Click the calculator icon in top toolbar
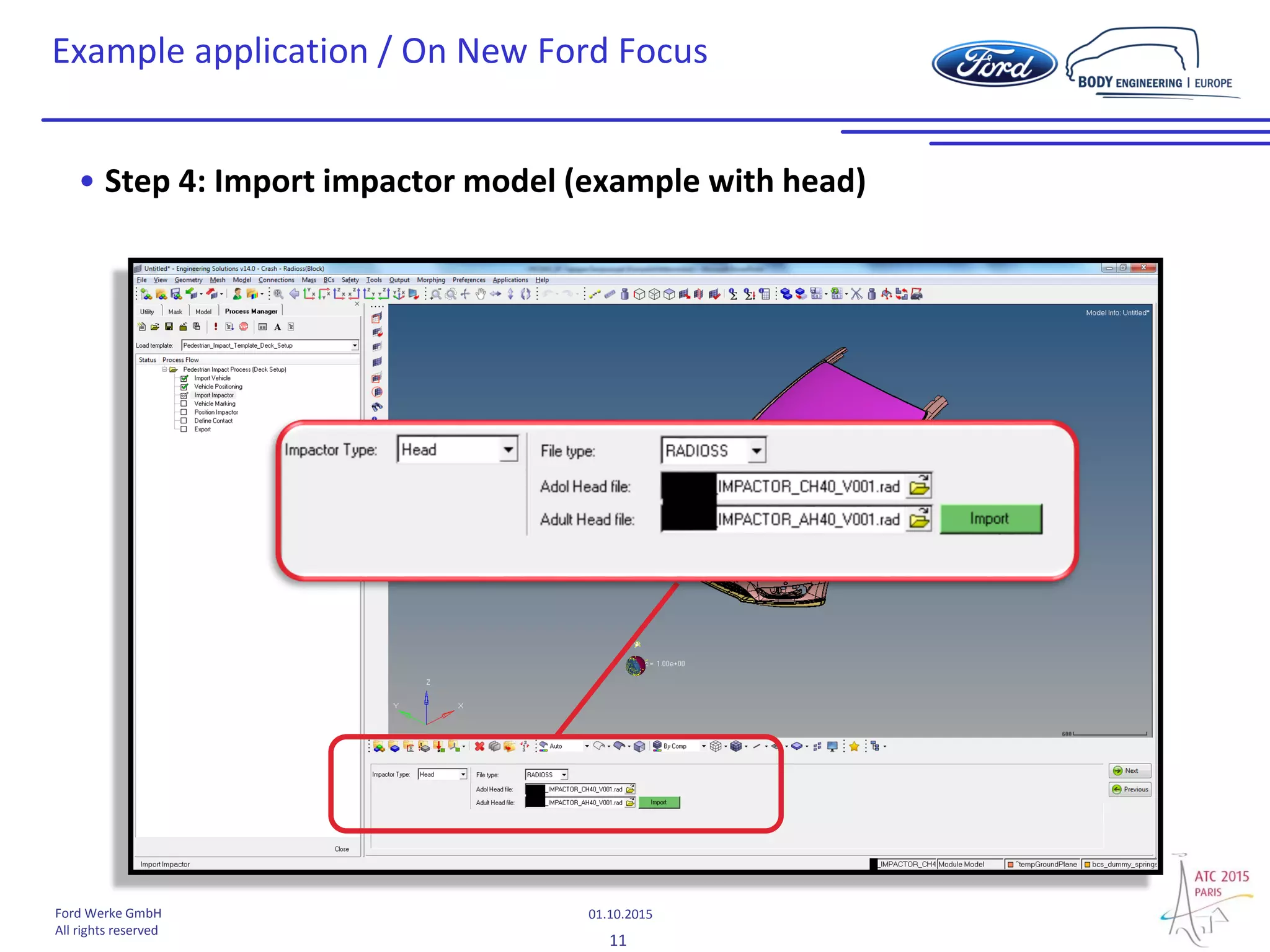Screen dimensions: 1270x952 [x=765, y=294]
